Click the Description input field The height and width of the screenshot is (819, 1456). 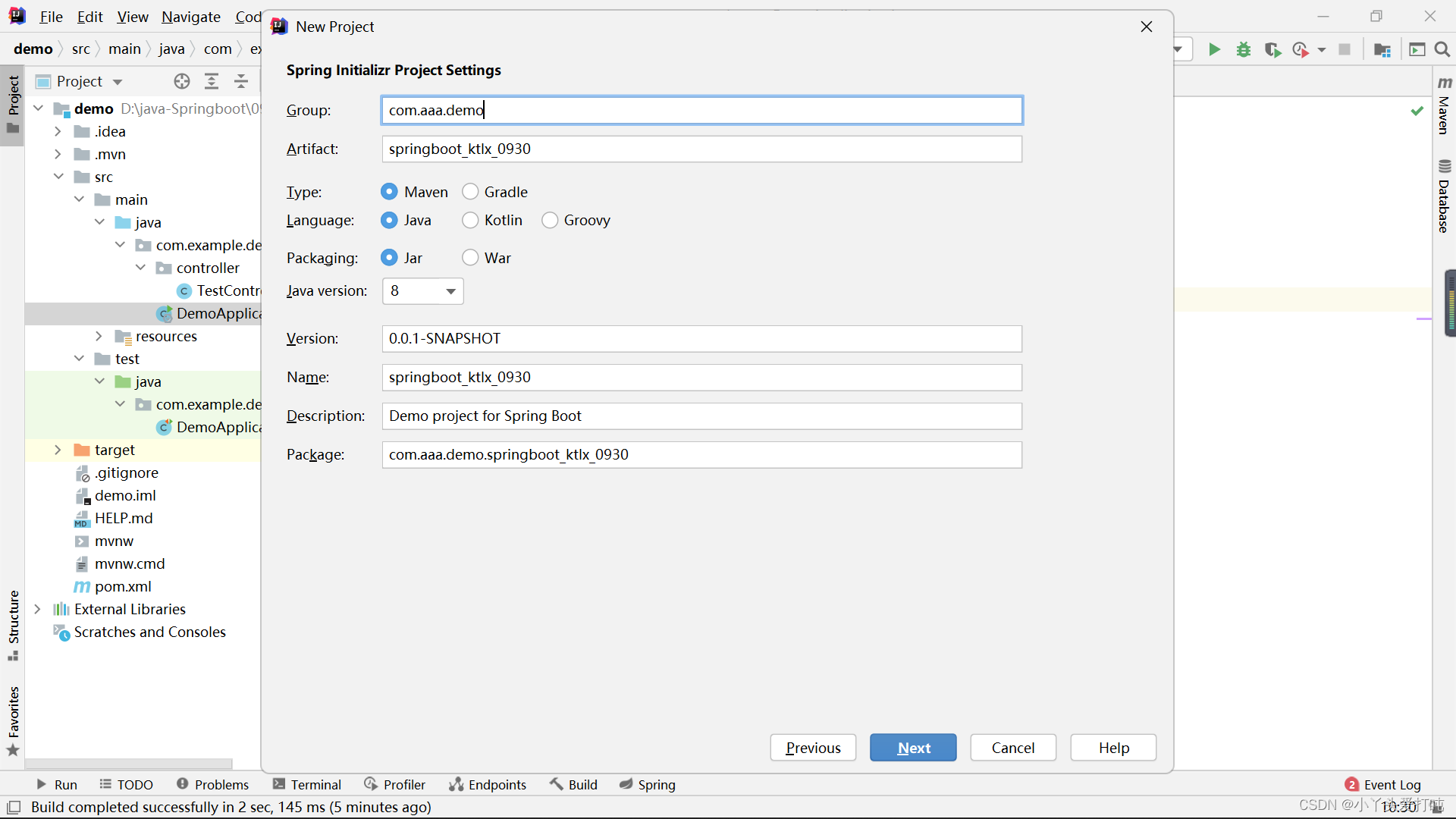(x=702, y=416)
